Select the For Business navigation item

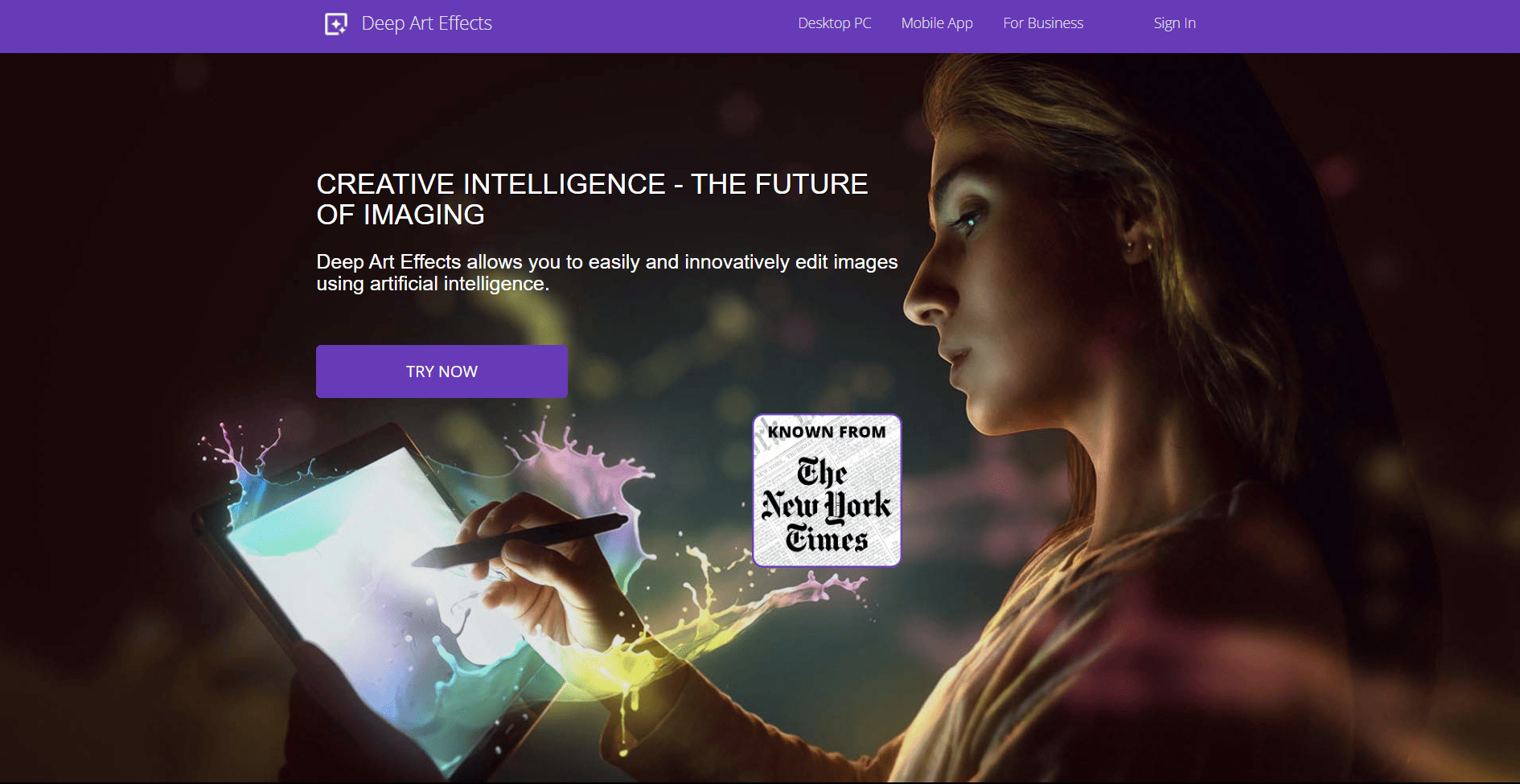click(x=1043, y=23)
